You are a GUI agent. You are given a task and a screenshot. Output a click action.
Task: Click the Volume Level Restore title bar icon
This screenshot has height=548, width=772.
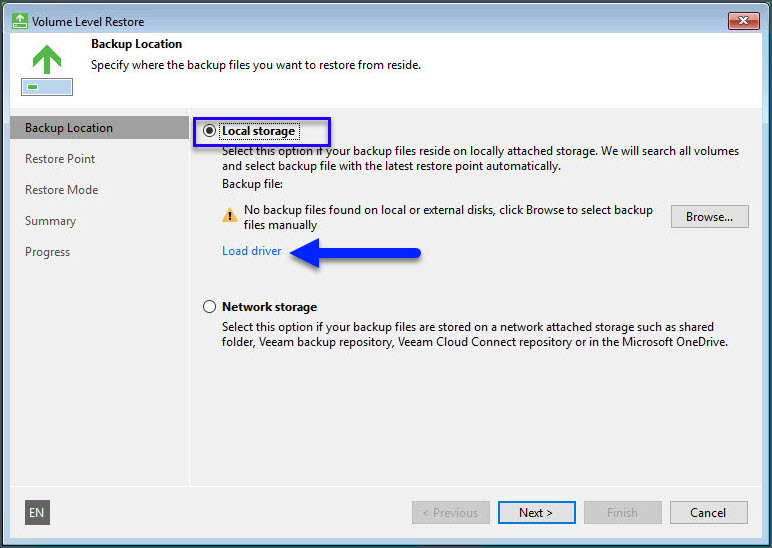click(19, 21)
